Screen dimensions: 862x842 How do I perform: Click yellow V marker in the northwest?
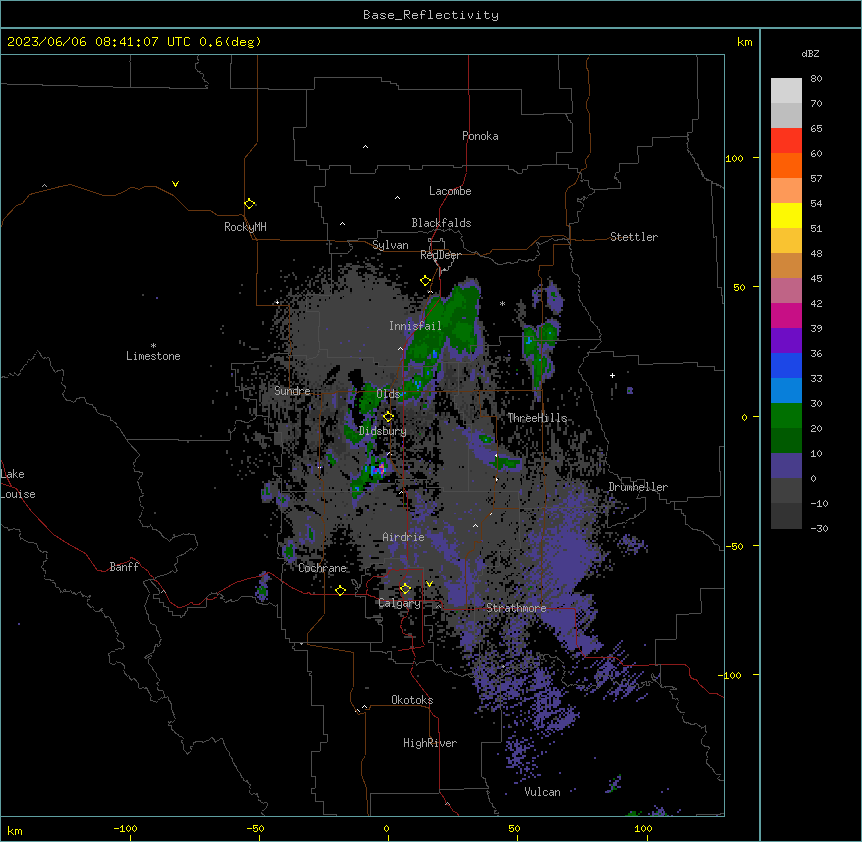pyautogui.click(x=175, y=184)
